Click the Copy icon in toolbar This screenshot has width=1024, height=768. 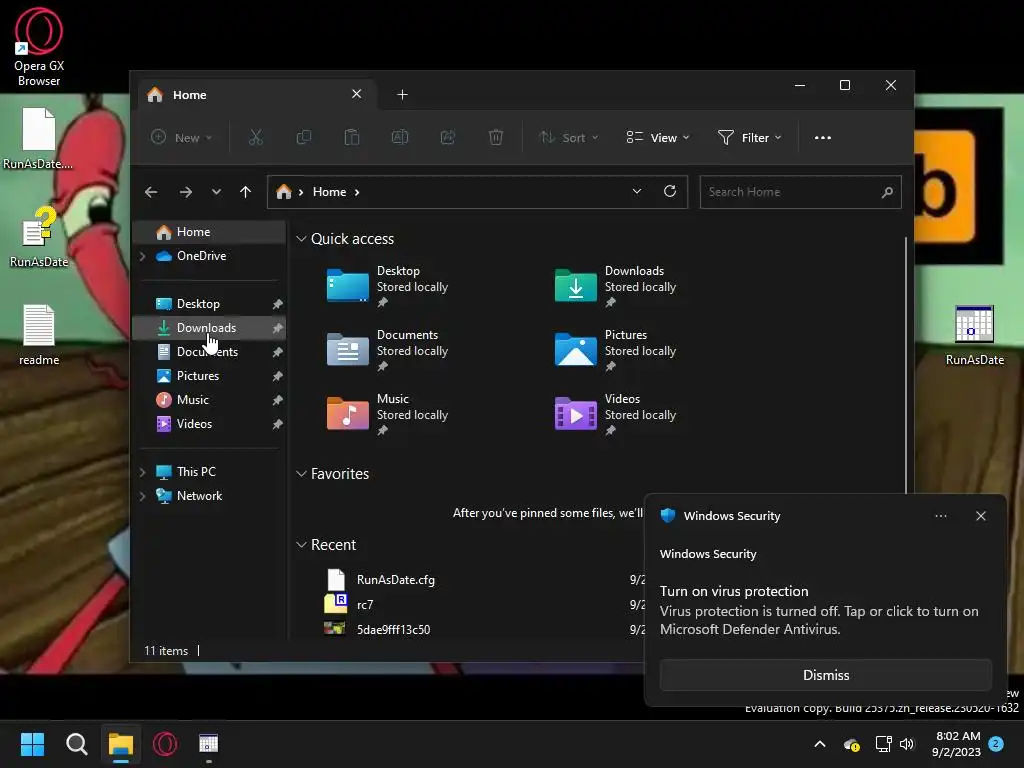pos(304,137)
